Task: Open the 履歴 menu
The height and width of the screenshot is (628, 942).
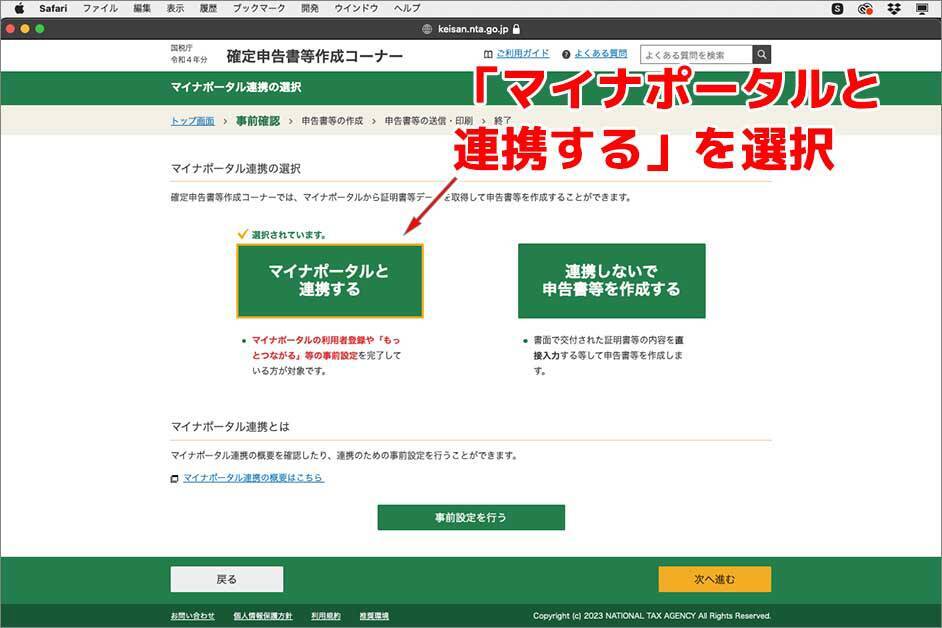Action: click(208, 8)
